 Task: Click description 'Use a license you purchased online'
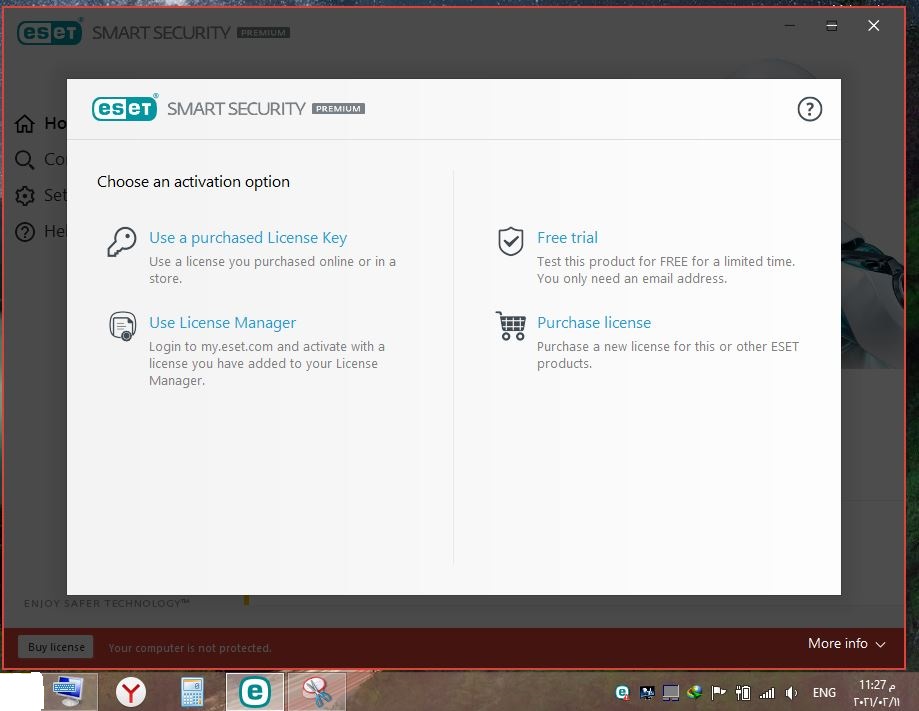[272, 270]
